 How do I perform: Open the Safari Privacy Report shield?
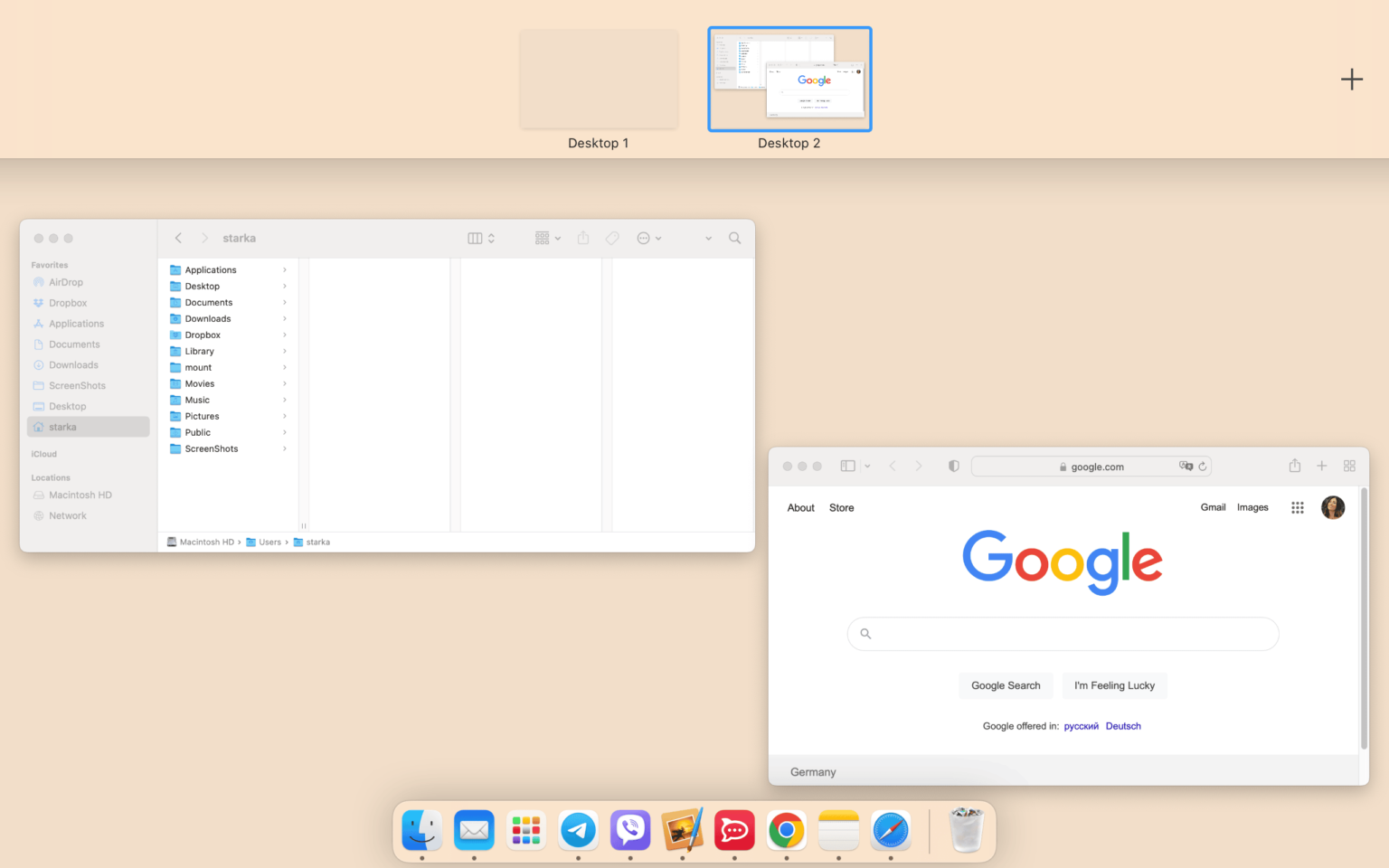tap(953, 466)
